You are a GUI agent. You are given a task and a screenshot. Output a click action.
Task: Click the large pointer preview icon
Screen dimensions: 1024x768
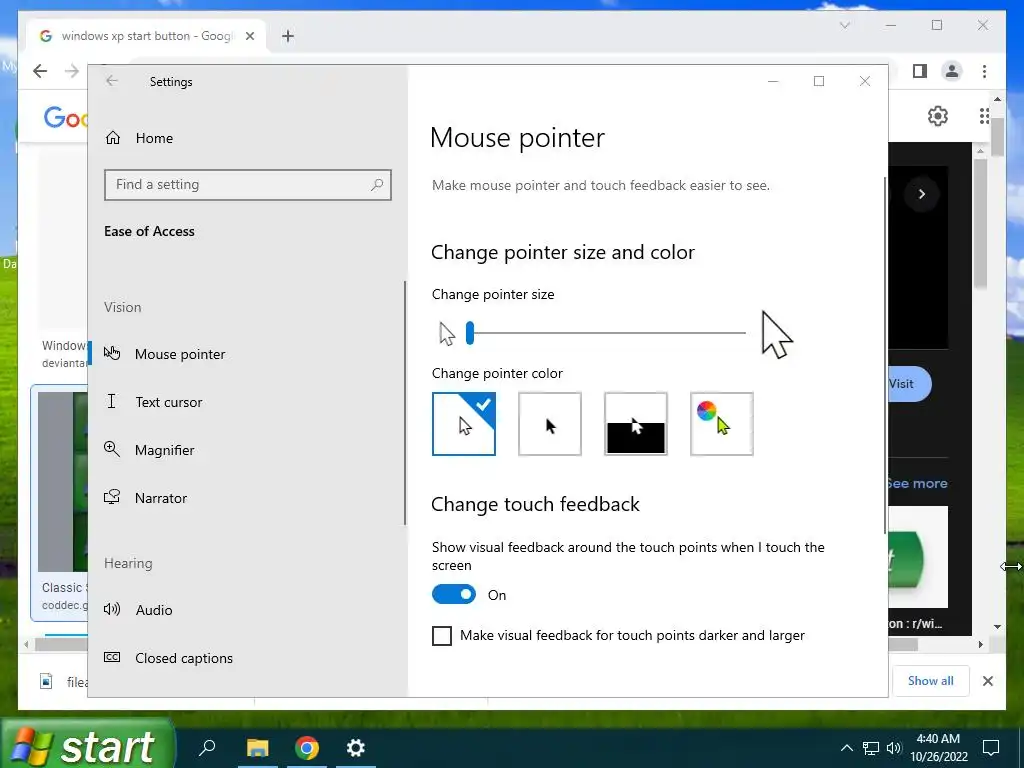(776, 334)
